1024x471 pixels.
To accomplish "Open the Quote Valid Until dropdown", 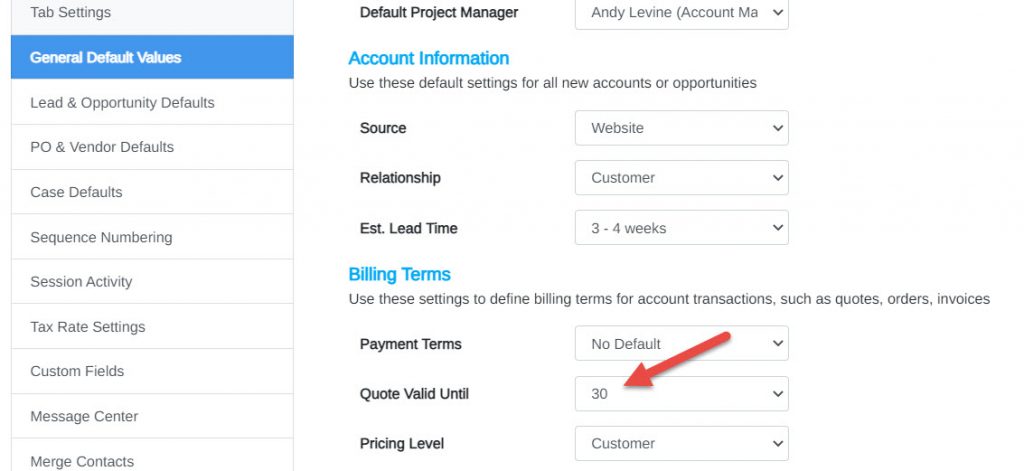I will 681,394.
